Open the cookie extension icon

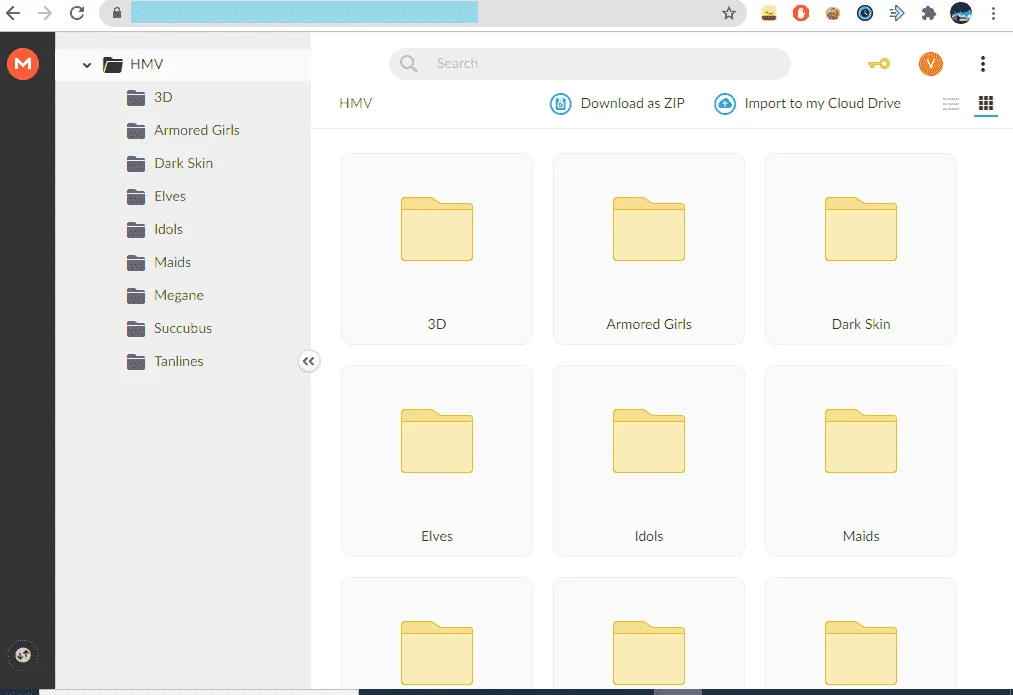pos(833,13)
